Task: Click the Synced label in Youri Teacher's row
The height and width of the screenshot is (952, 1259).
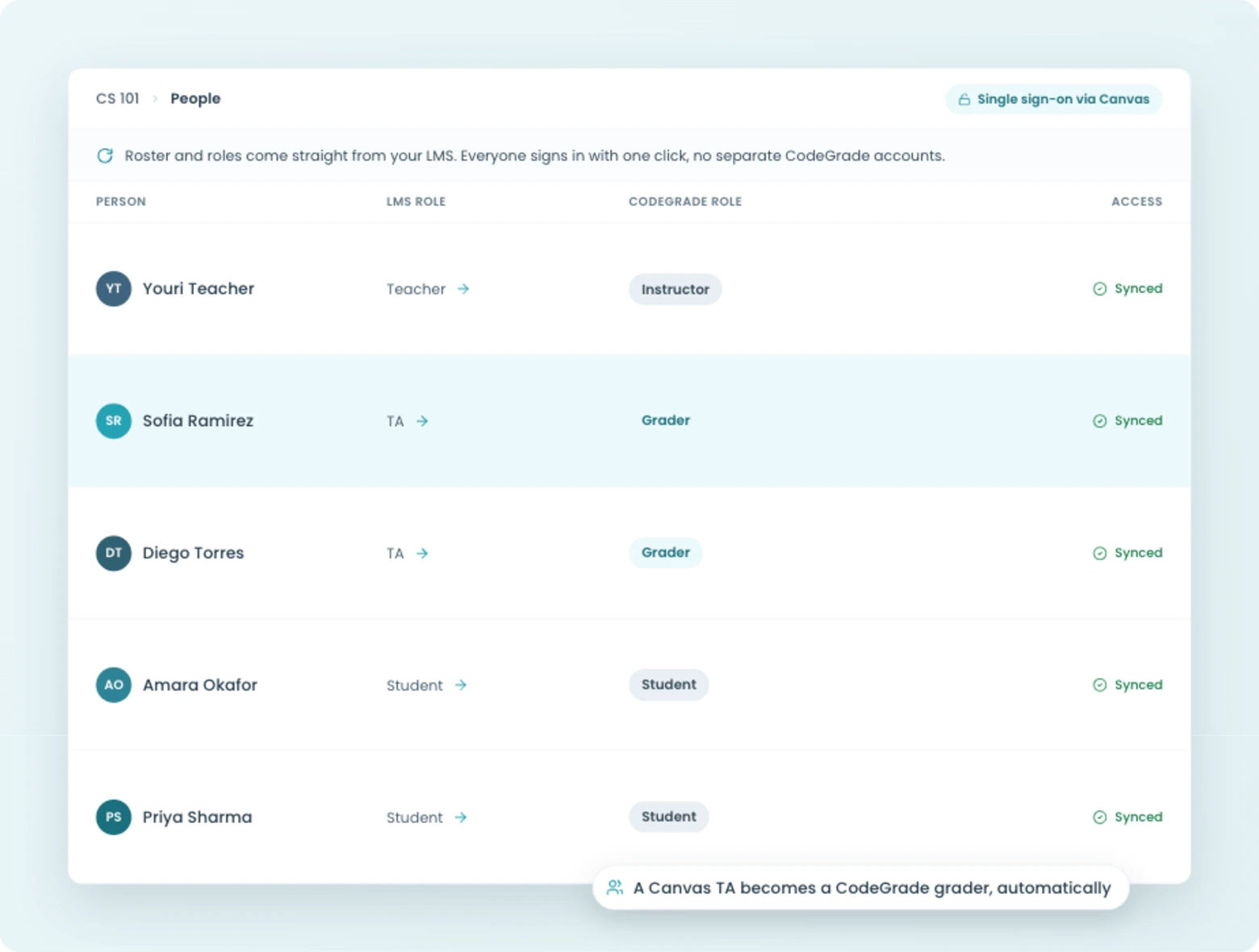Action: [1138, 289]
